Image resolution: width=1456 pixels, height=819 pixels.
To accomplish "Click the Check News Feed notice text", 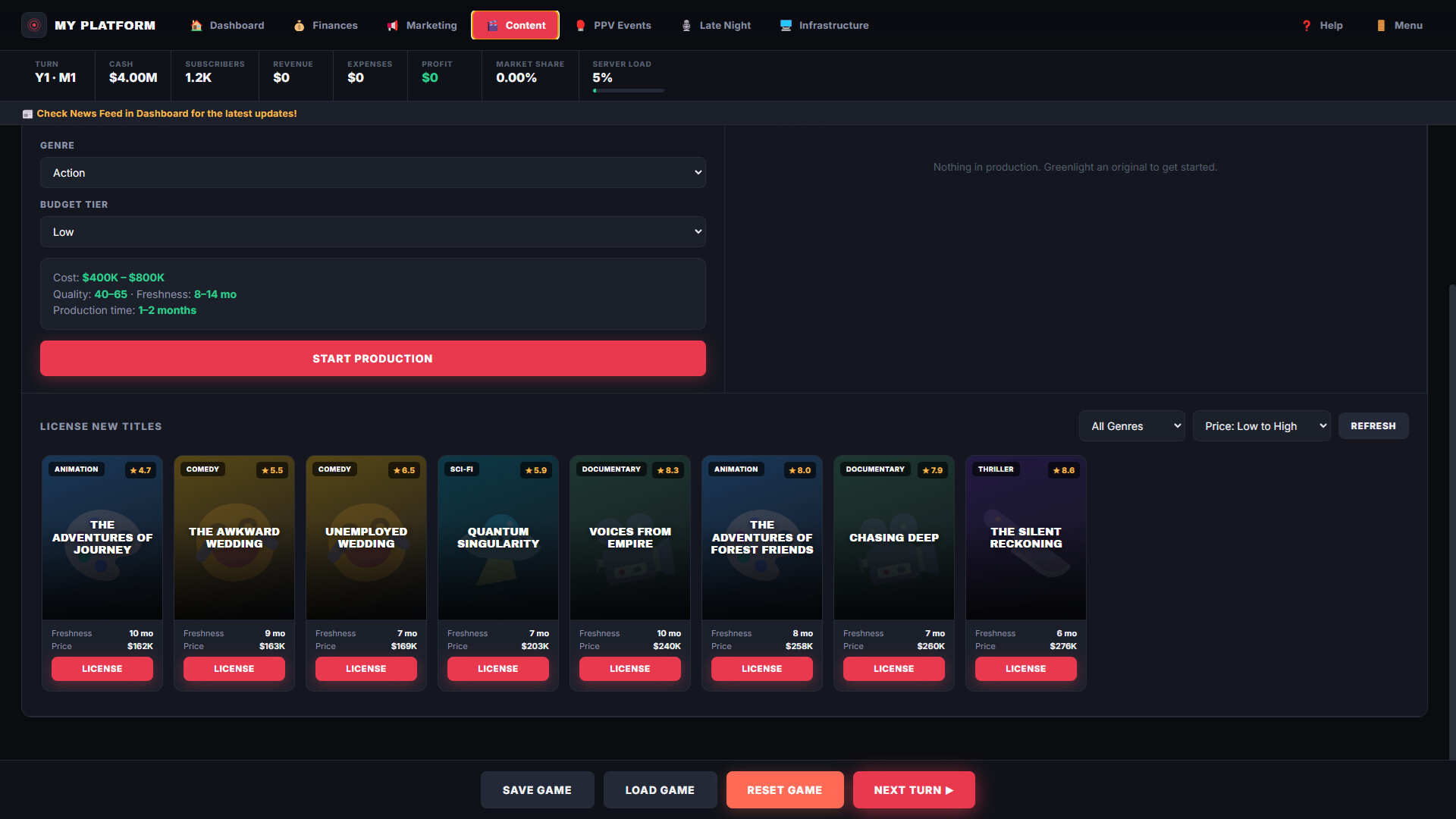I will pyautogui.click(x=167, y=114).
